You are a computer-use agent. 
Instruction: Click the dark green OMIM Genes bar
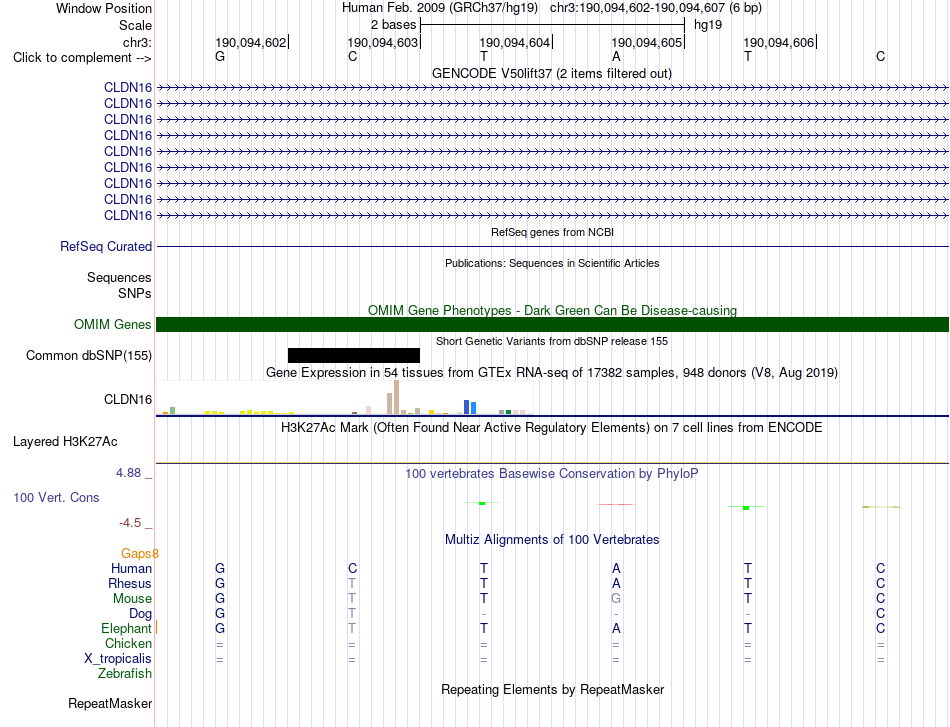click(x=553, y=324)
